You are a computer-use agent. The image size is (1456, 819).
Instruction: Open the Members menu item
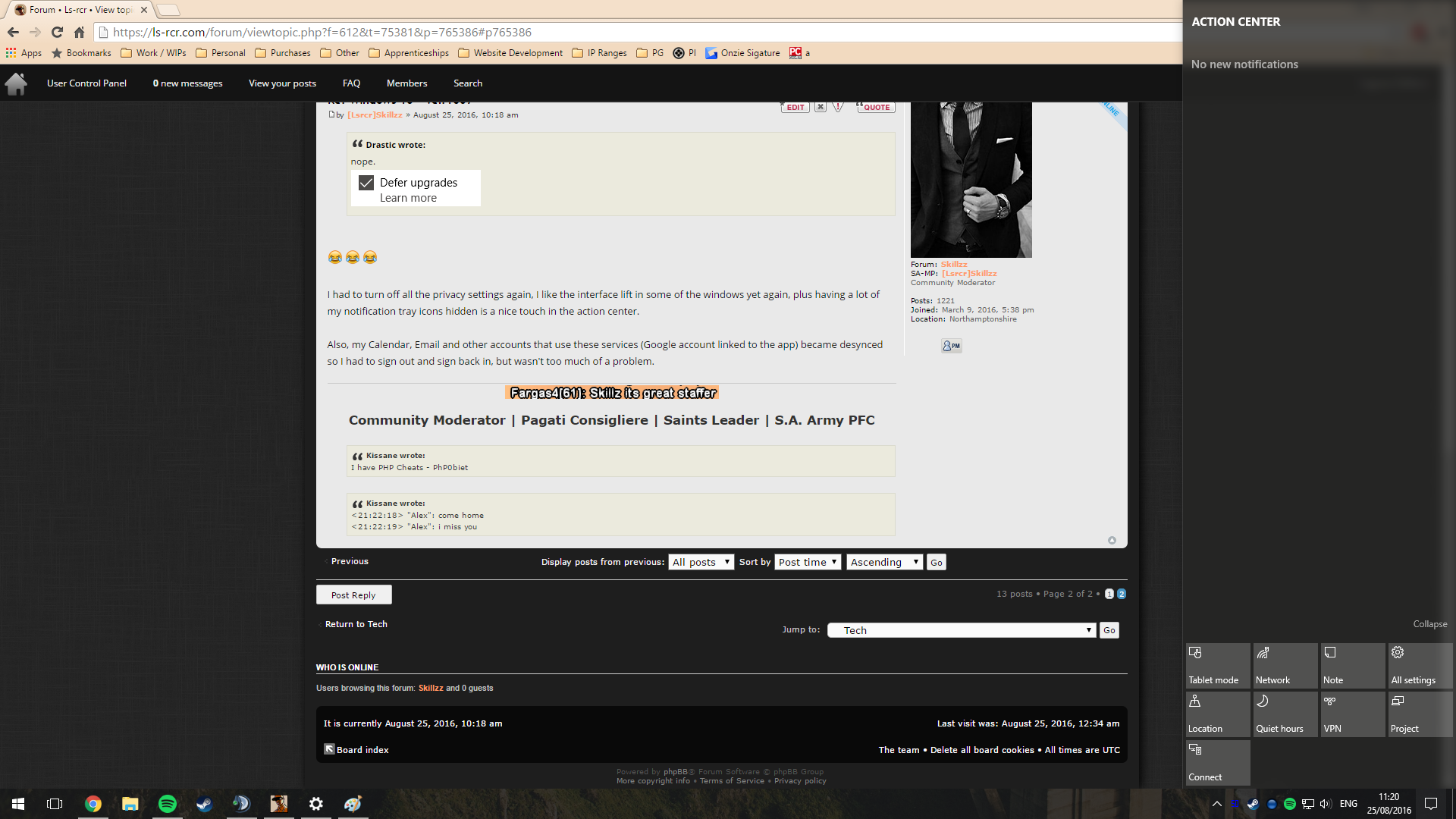point(406,83)
